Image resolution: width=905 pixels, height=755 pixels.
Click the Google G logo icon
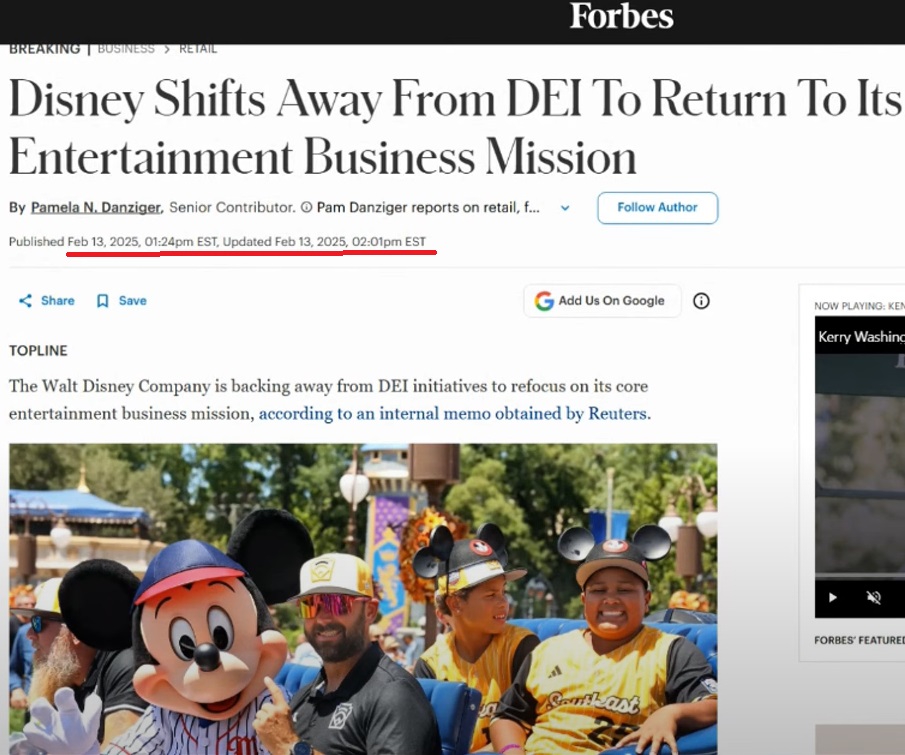544,301
